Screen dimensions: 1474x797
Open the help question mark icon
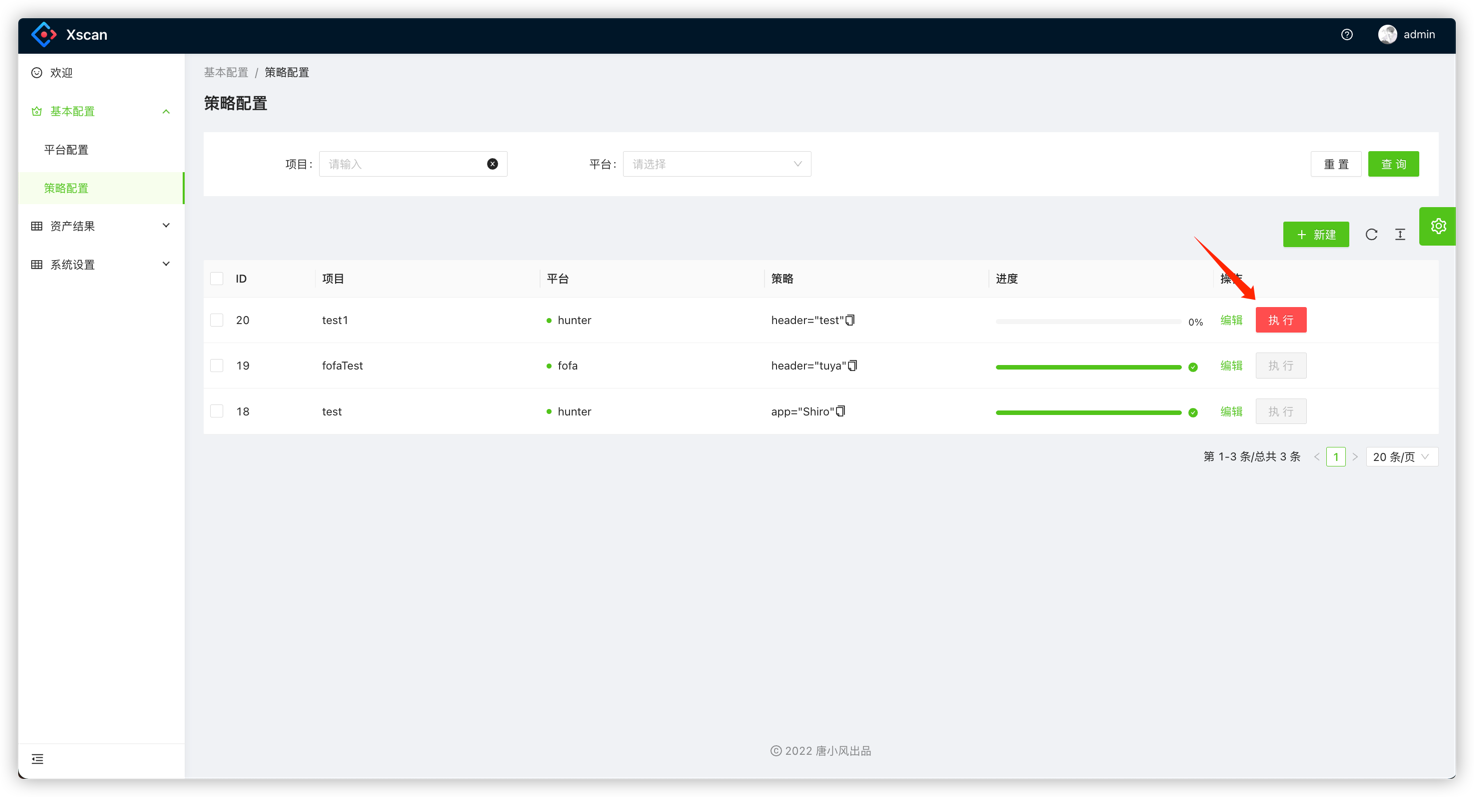click(x=1347, y=34)
